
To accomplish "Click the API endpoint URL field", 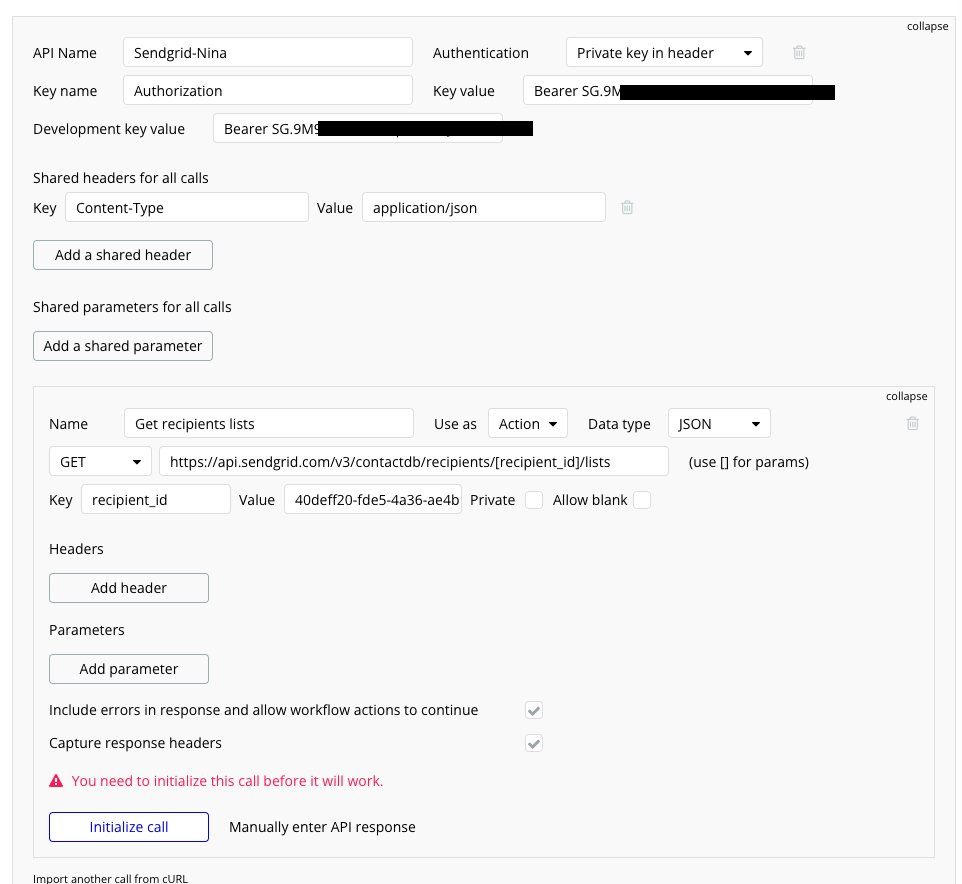I will pyautogui.click(x=413, y=462).
